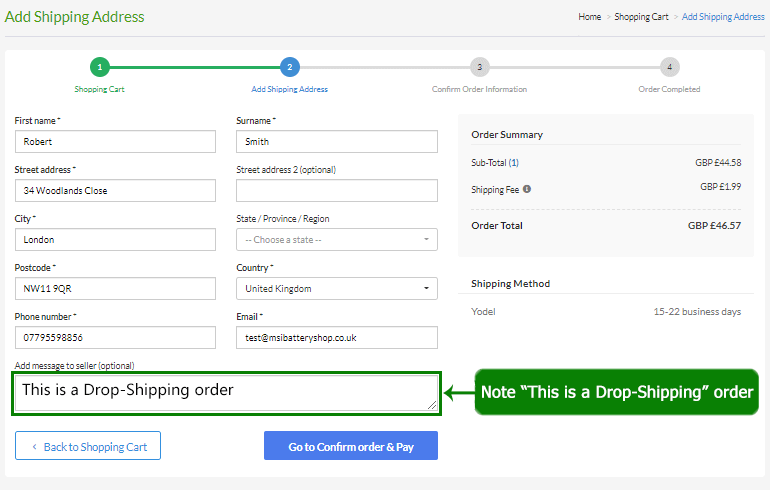This screenshot has height=490, width=770.
Task: Click step 3 Confirm Order Information circle
Action: [x=479, y=67]
